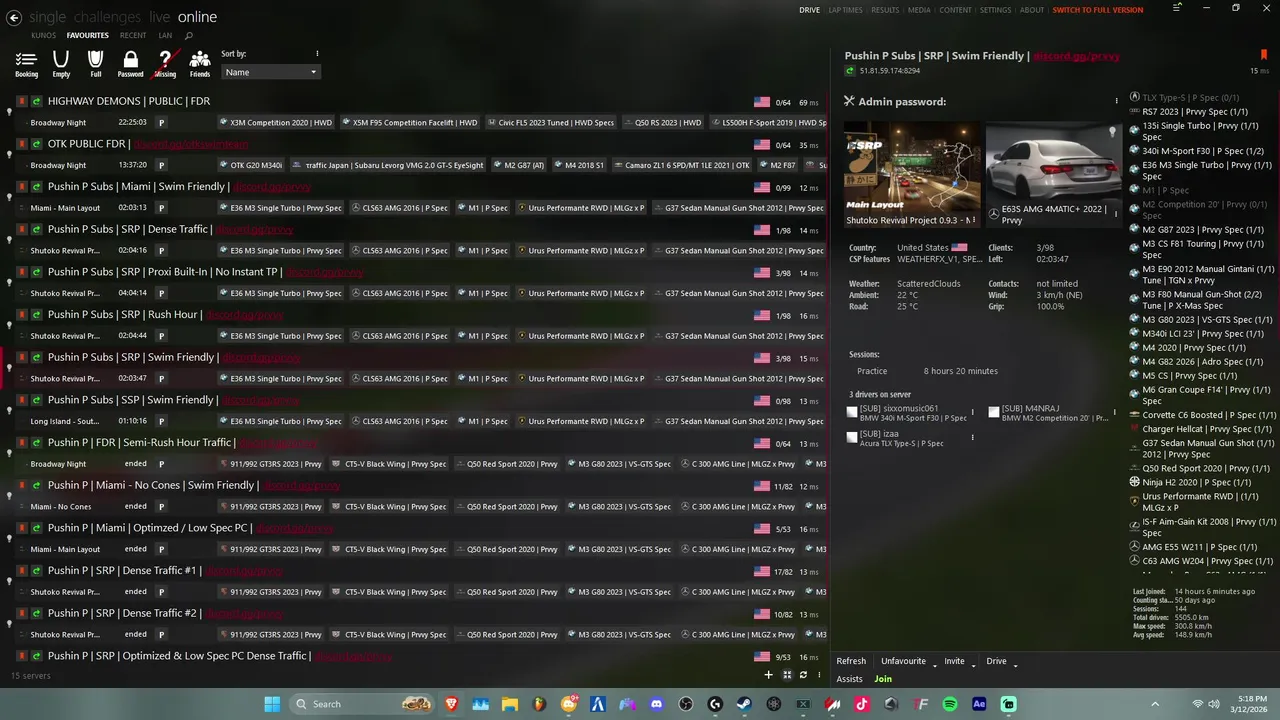Open Steam from the taskbar
Image resolution: width=1280 pixels, height=720 pixels.
744,704
